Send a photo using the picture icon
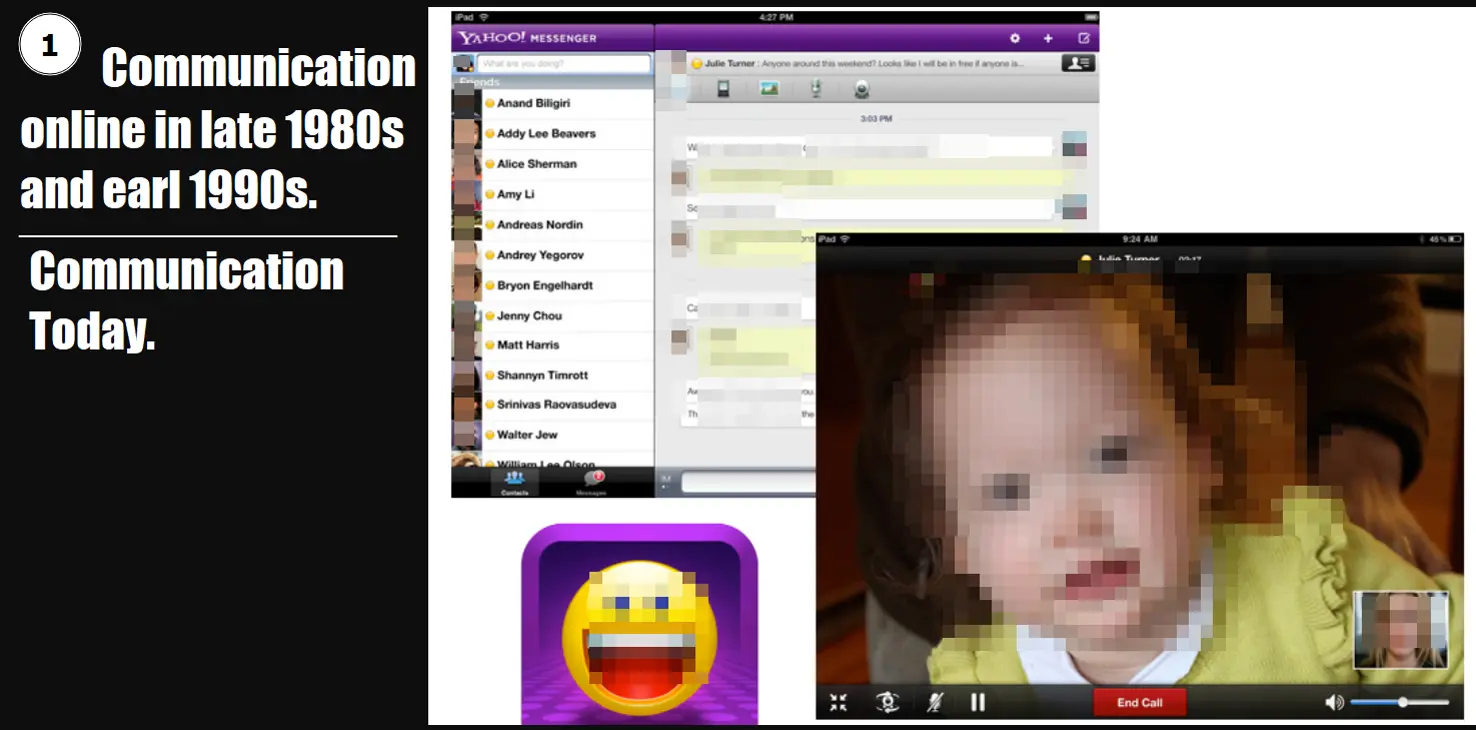1476x730 pixels. [x=769, y=89]
